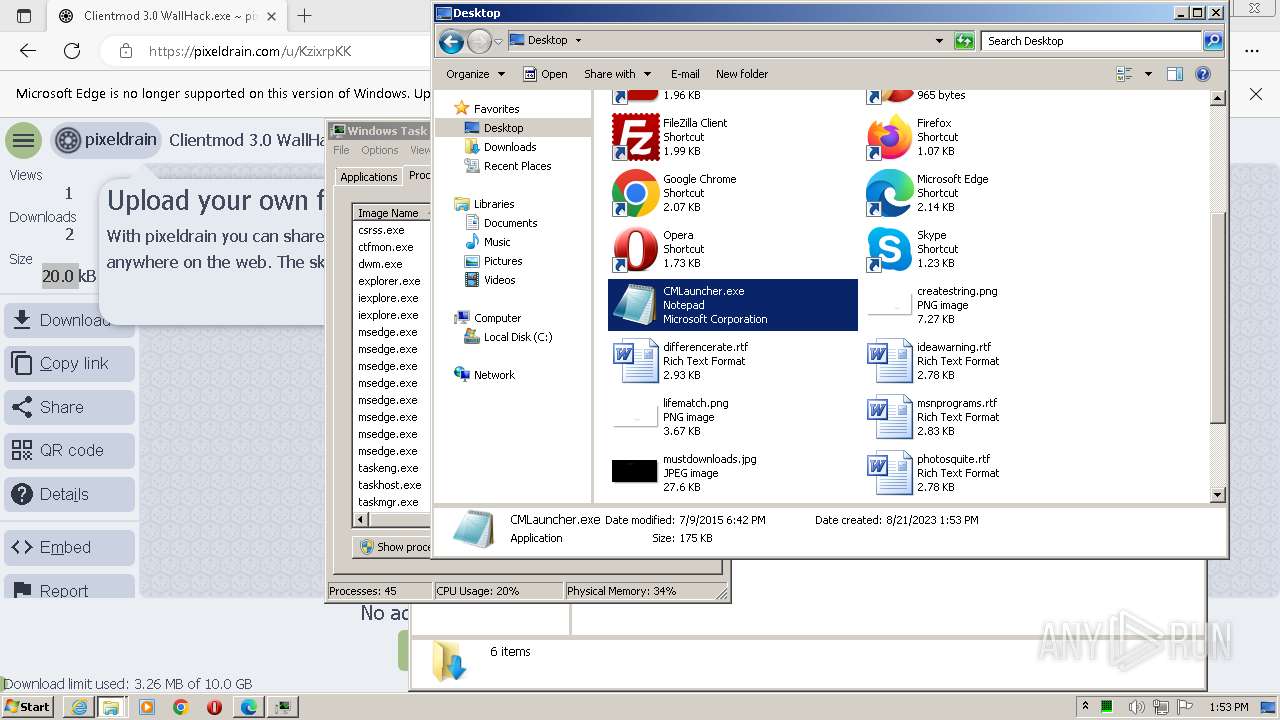Select the ideawarning.rtf document icon
Viewport: 1280px width, 720px height.
pos(889,361)
